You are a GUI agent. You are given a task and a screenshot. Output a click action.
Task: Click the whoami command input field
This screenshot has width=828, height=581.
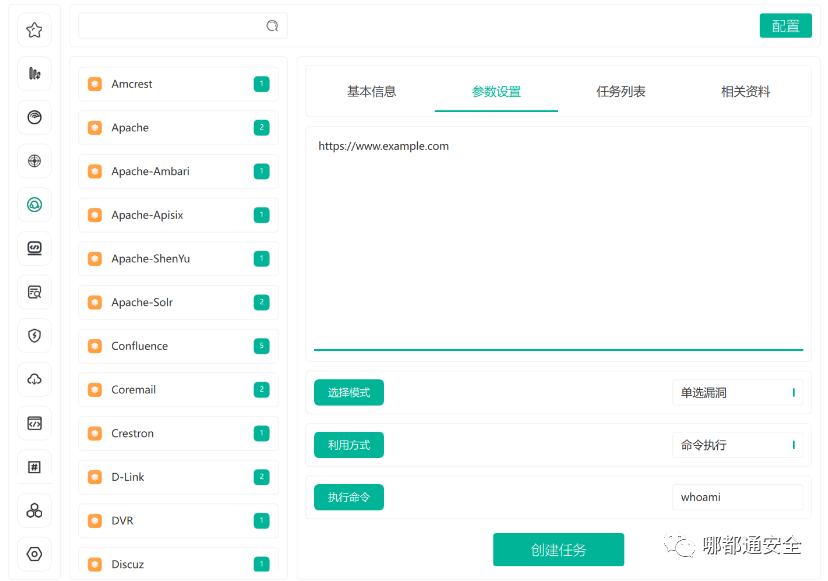[x=738, y=497]
